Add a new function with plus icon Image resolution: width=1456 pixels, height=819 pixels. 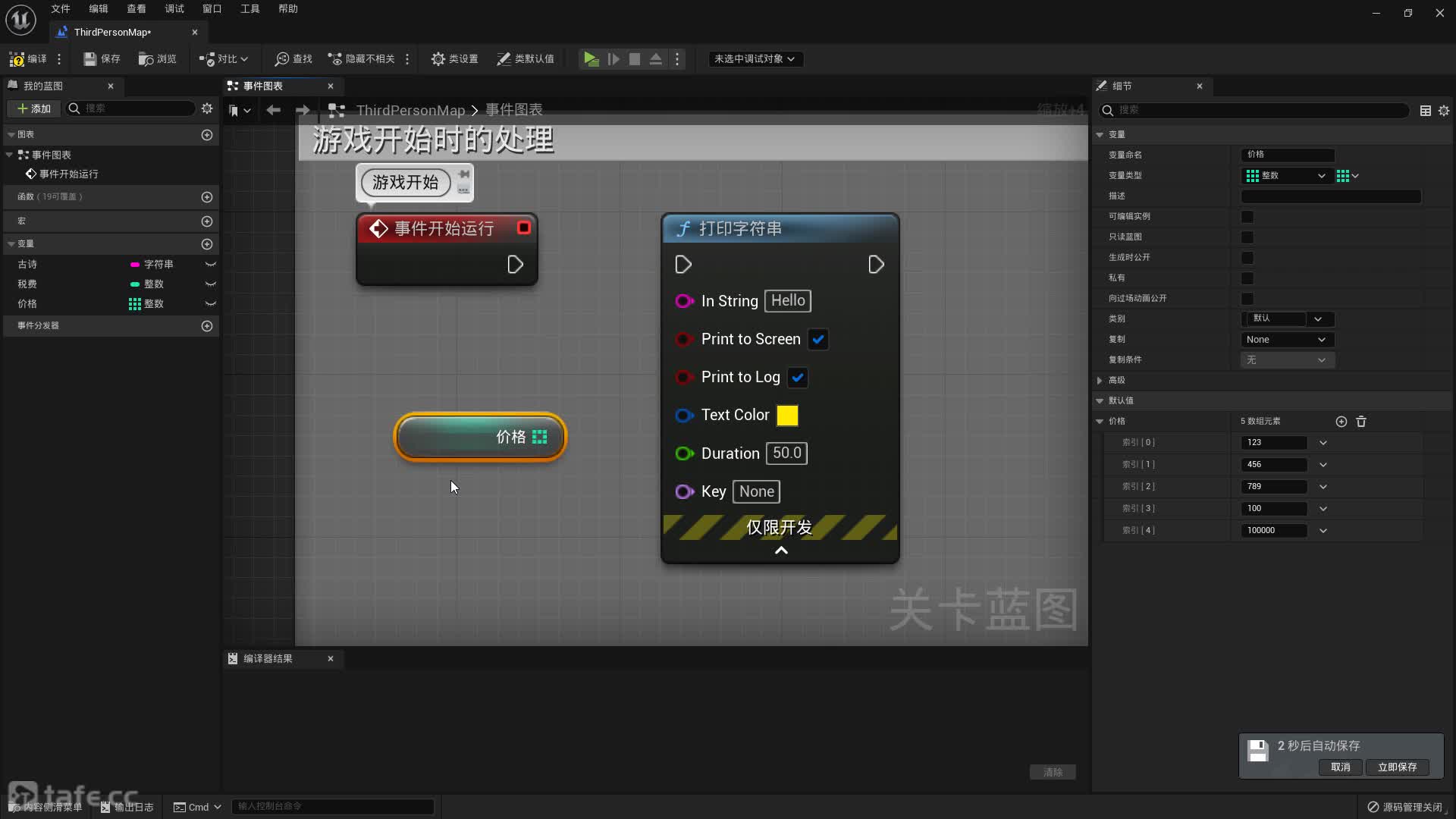(x=207, y=196)
